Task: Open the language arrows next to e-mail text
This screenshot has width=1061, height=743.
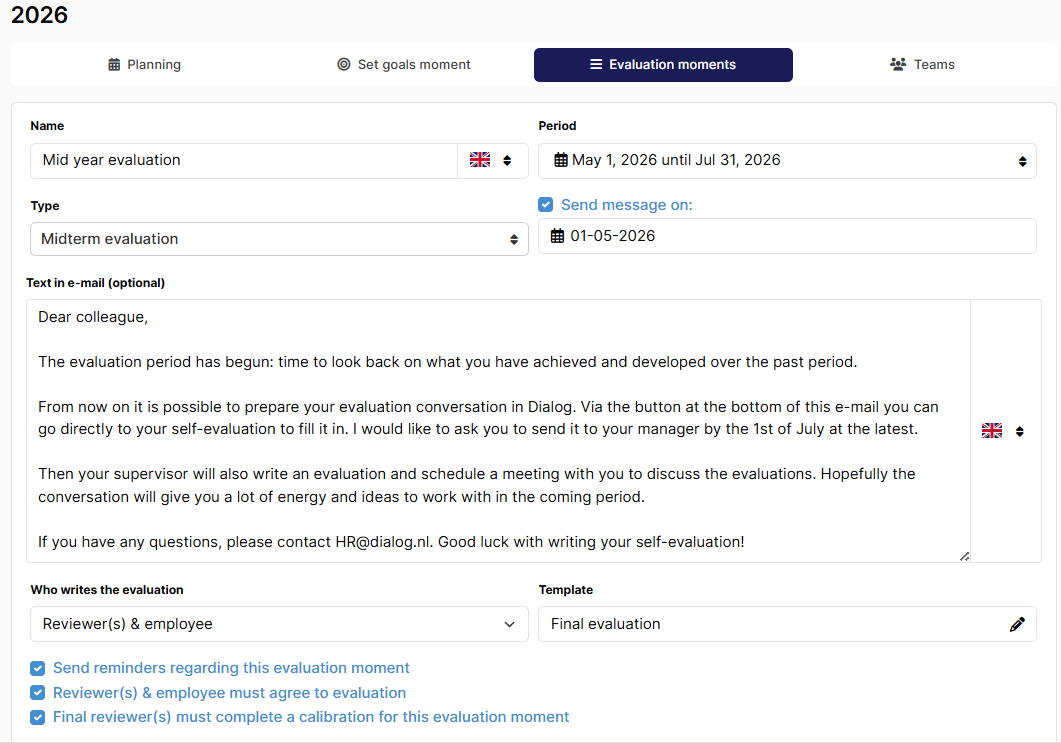Action: [1020, 431]
